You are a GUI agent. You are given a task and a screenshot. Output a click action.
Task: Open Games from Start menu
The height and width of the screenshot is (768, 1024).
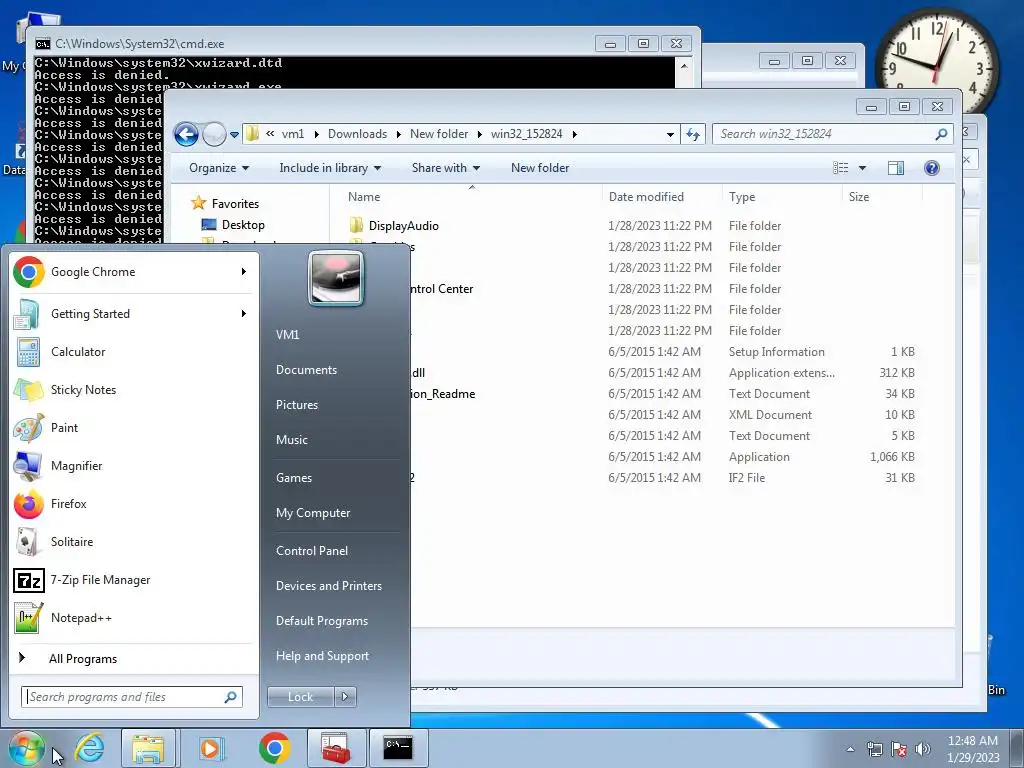click(294, 477)
